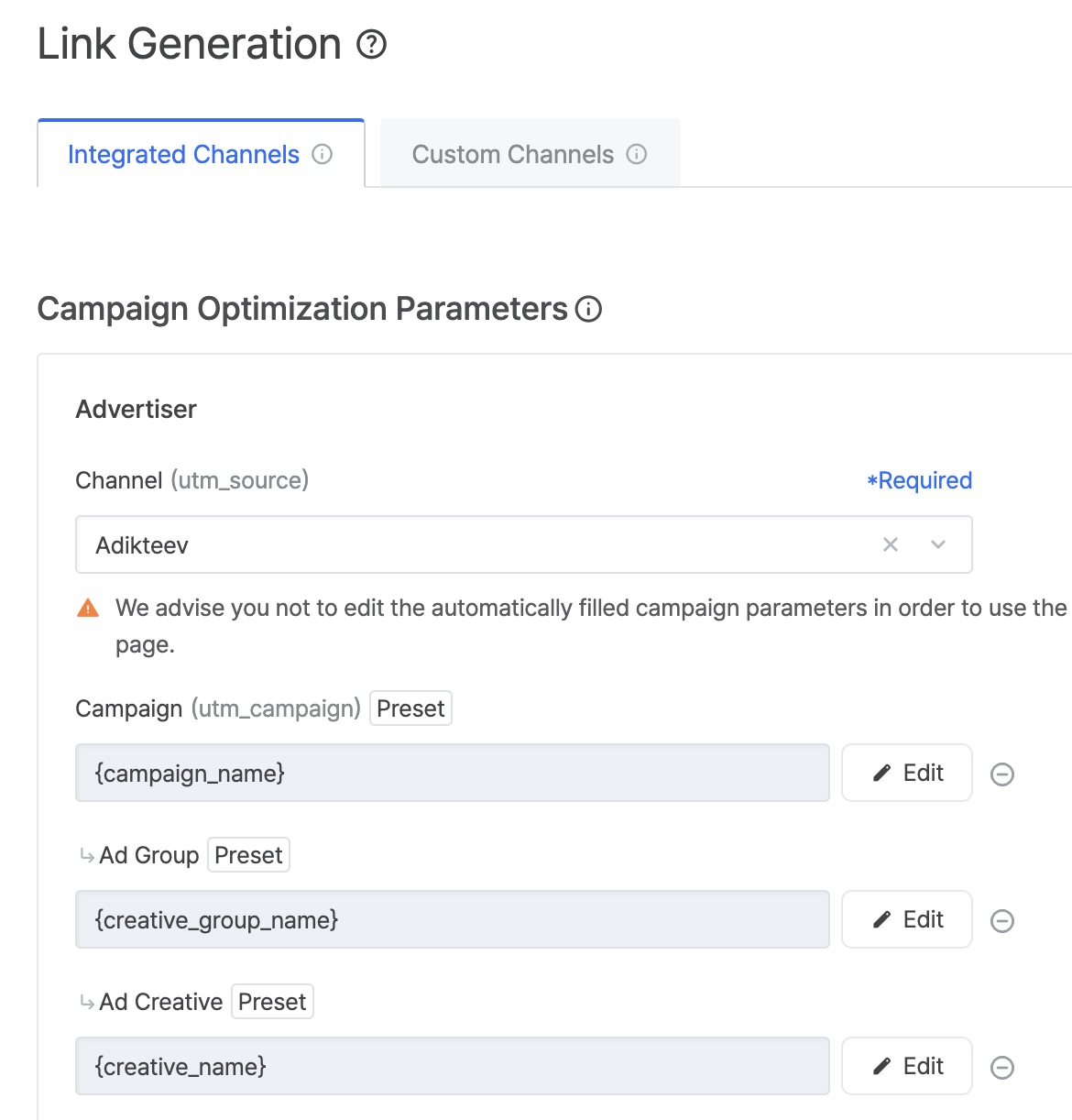This screenshot has width=1072, height=1120.
Task: Clear the selected Adikteev channel value
Action: pyautogui.click(x=891, y=544)
